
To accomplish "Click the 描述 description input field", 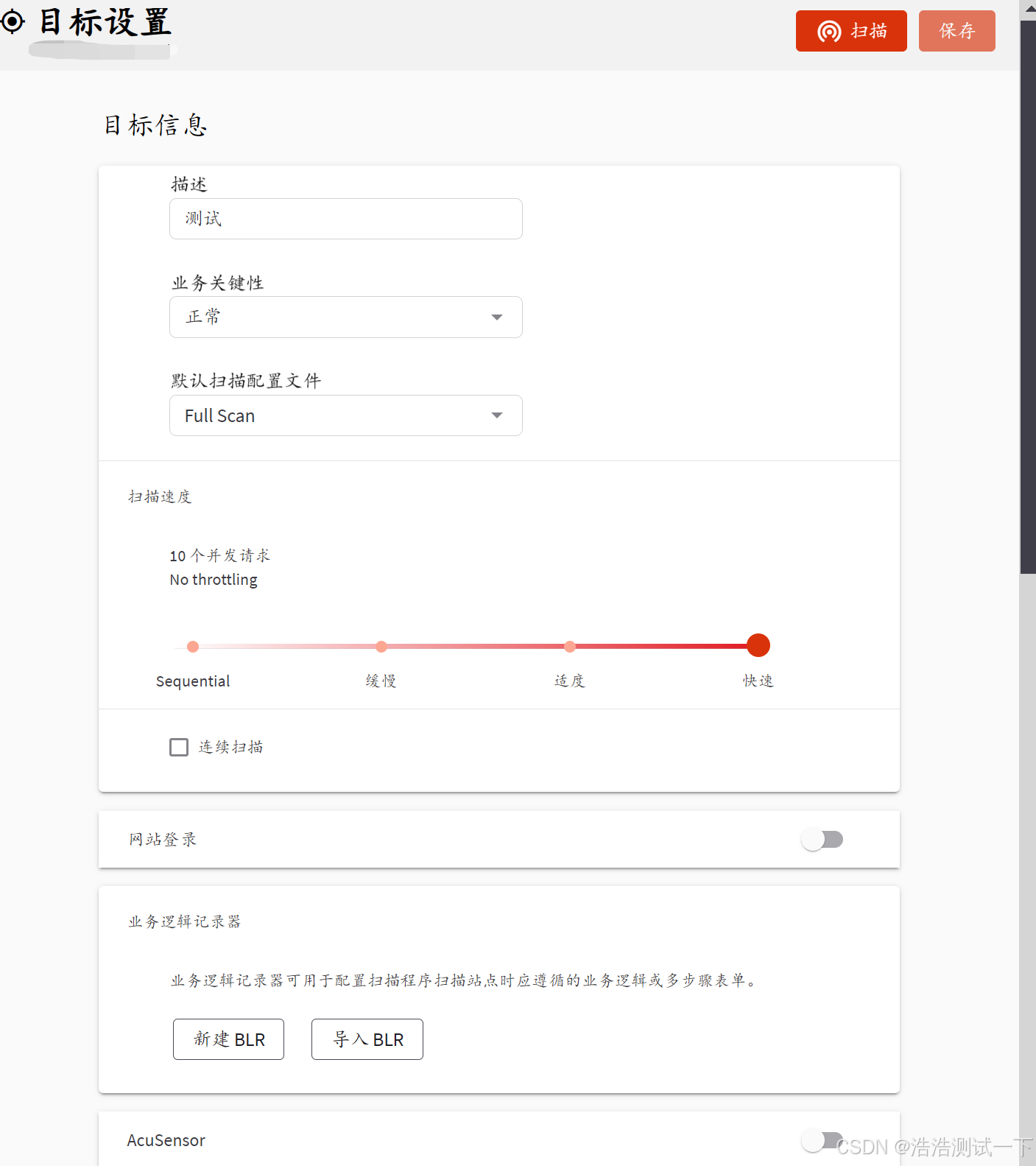I will pyautogui.click(x=346, y=219).
